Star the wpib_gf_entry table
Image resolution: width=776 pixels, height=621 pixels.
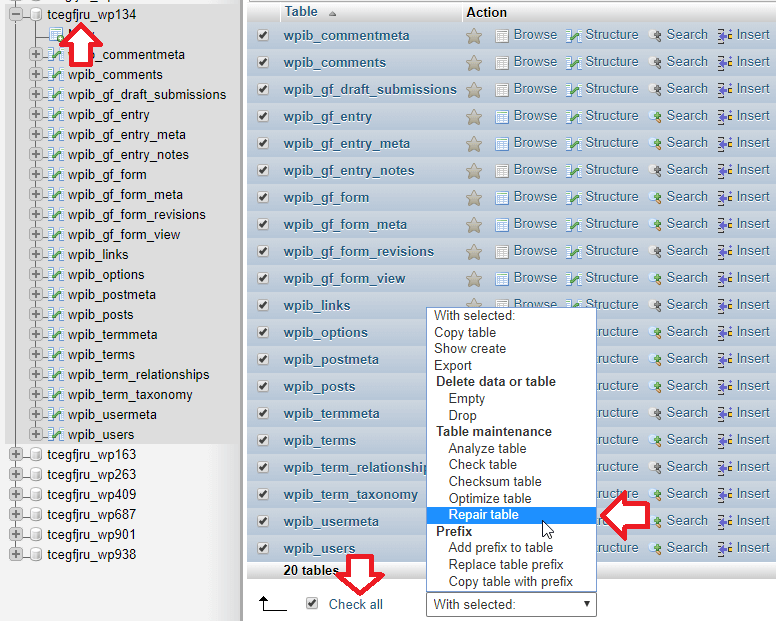474,117
